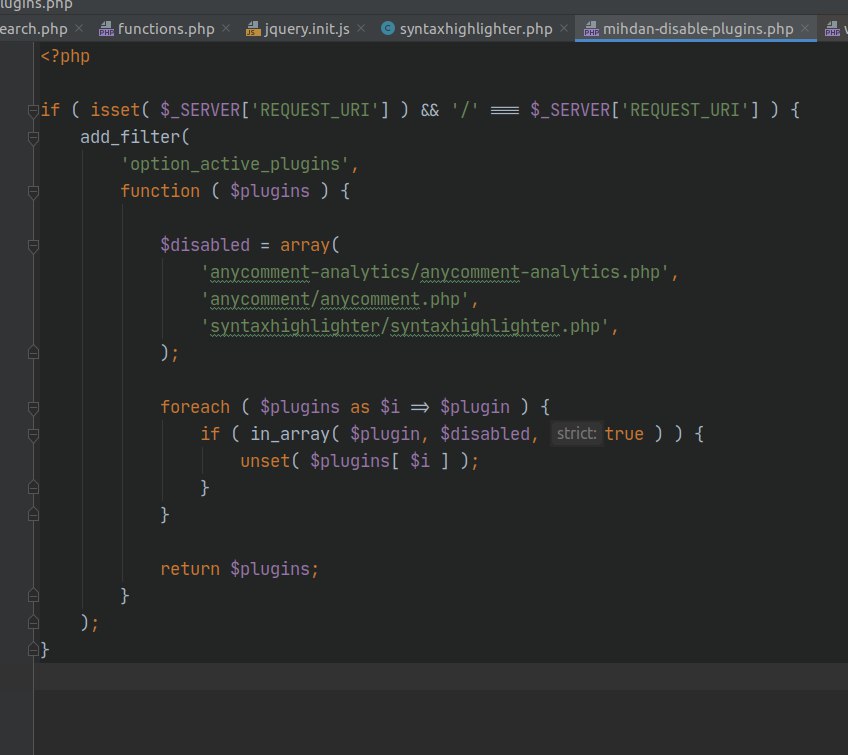Collapse the if isset REQUEST_URI block
This screenshot has width=848, height=755.
[x=33, y=110]
